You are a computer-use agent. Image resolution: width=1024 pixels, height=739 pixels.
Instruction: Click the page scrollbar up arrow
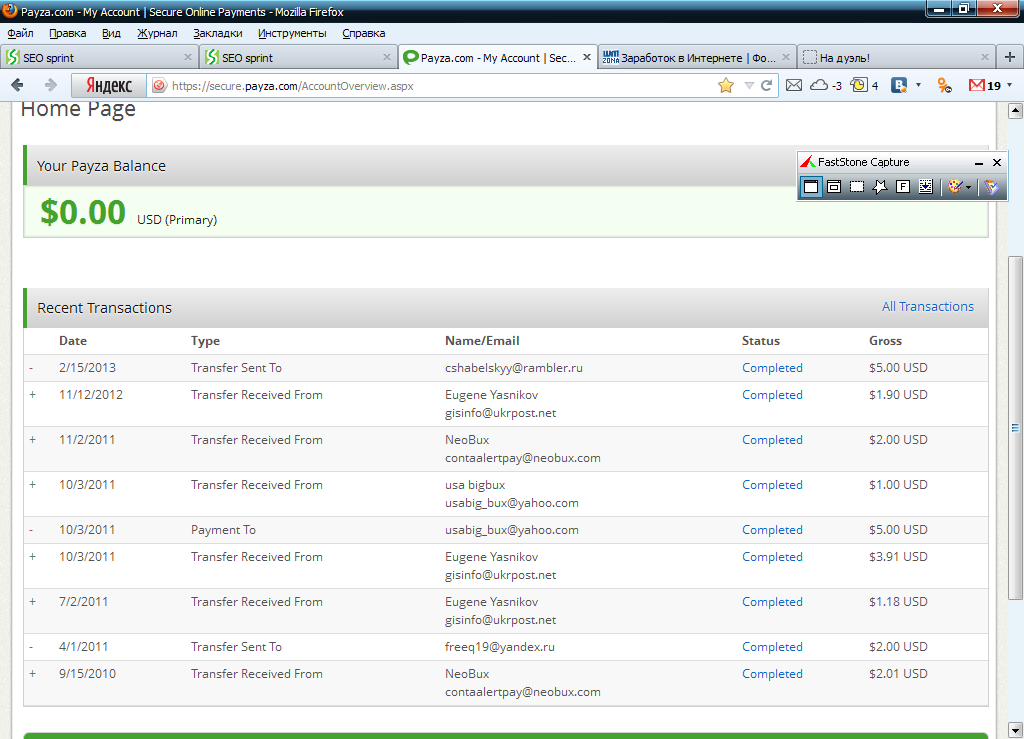tap(1015, 110)
